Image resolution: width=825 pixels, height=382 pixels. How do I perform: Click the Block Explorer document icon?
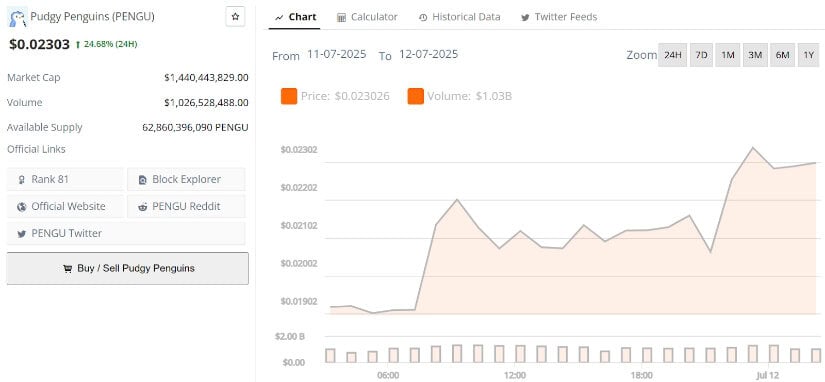point(143,180)
